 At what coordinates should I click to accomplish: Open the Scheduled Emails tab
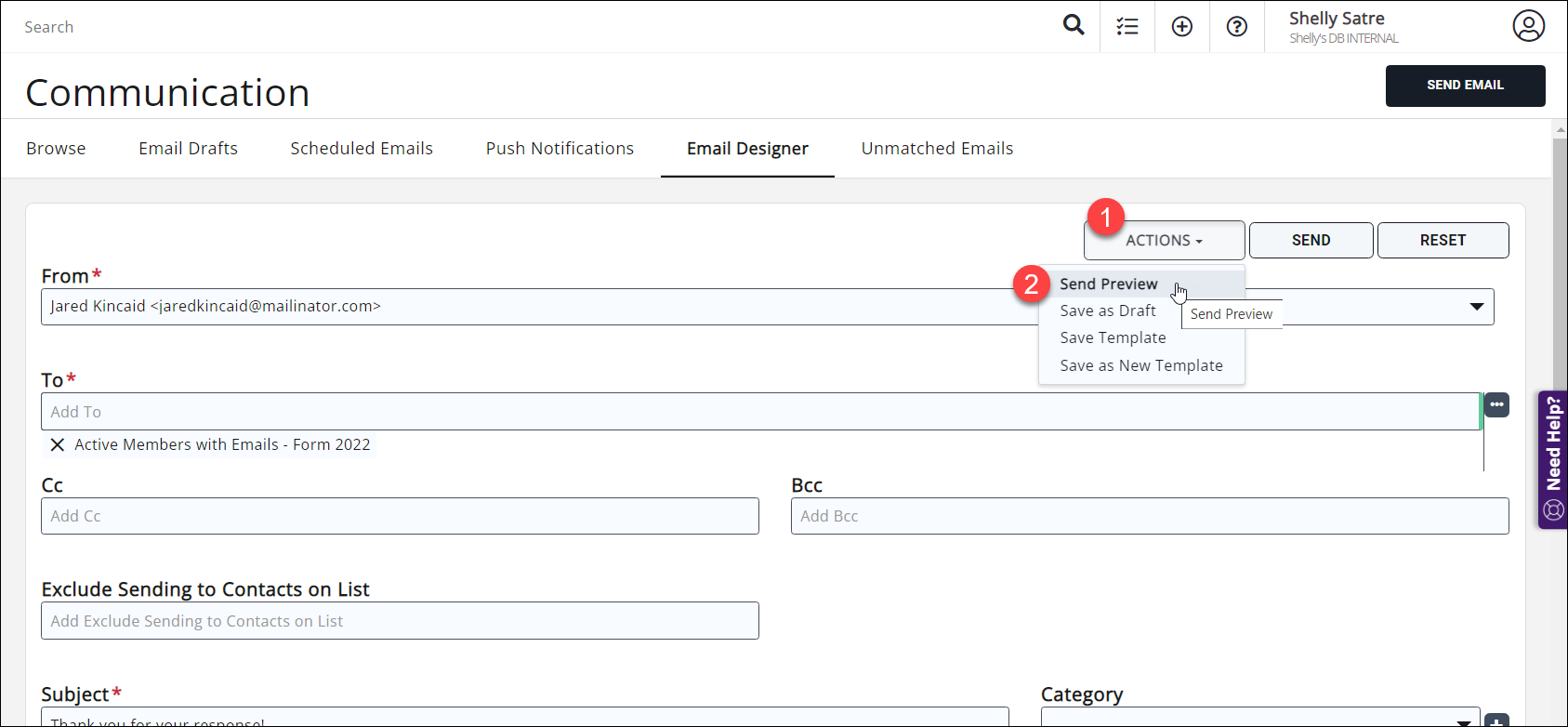click(x=362, y=149)
